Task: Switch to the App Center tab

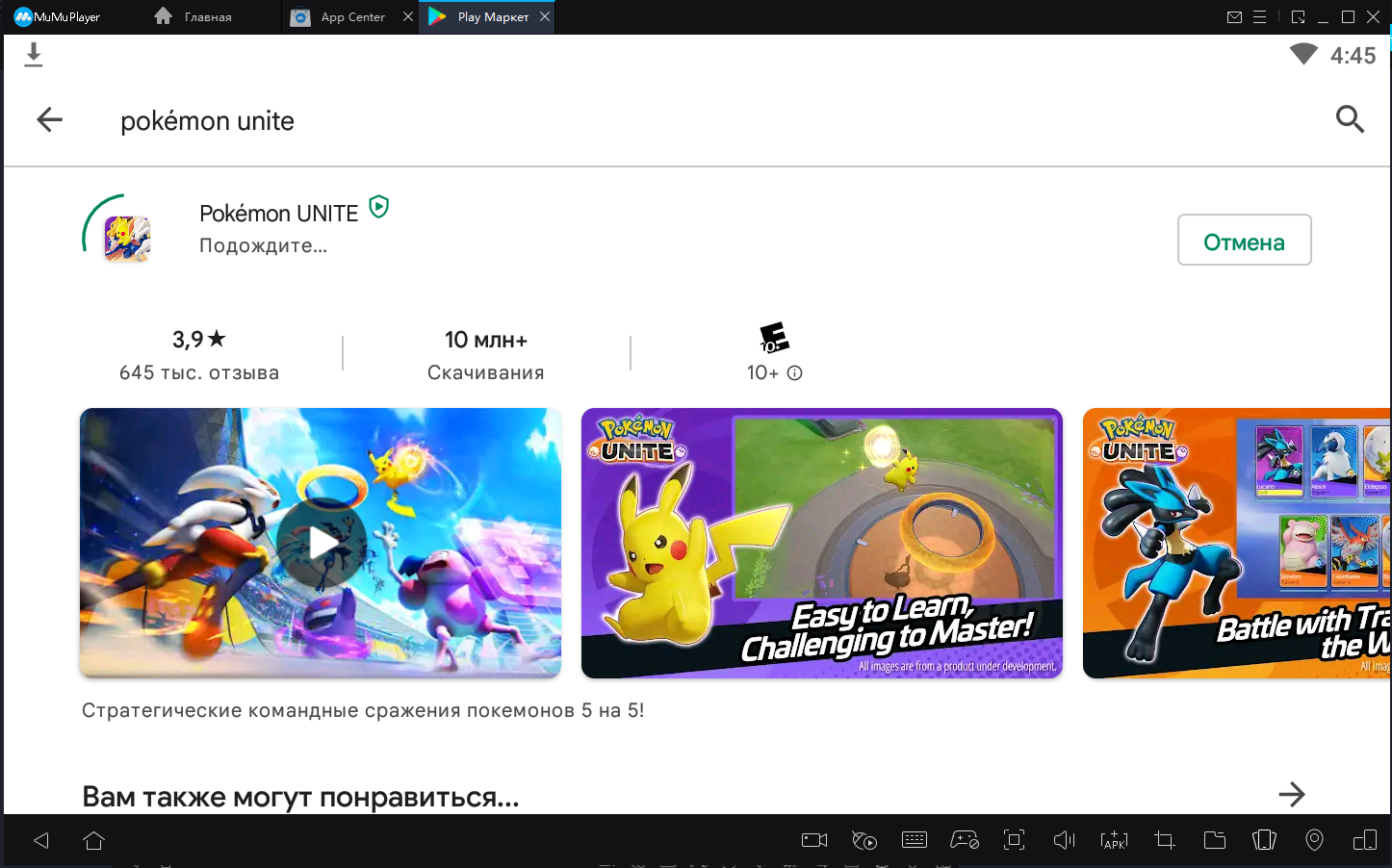Action: pos(341,17)
